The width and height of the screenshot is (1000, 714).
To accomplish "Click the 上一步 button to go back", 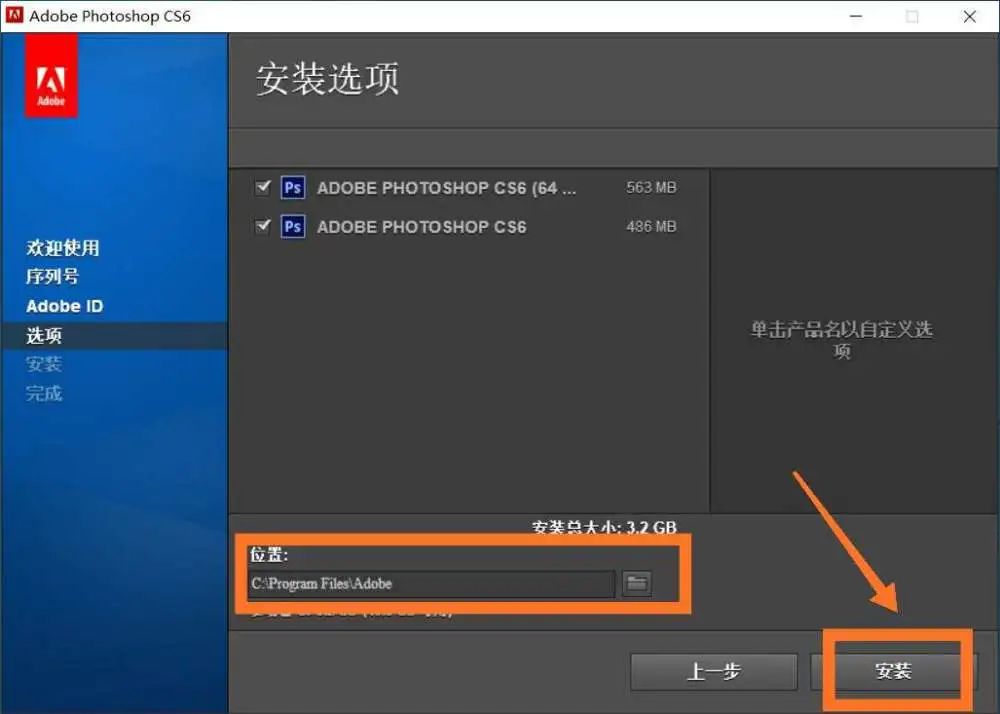I will [x=714, y=671].
